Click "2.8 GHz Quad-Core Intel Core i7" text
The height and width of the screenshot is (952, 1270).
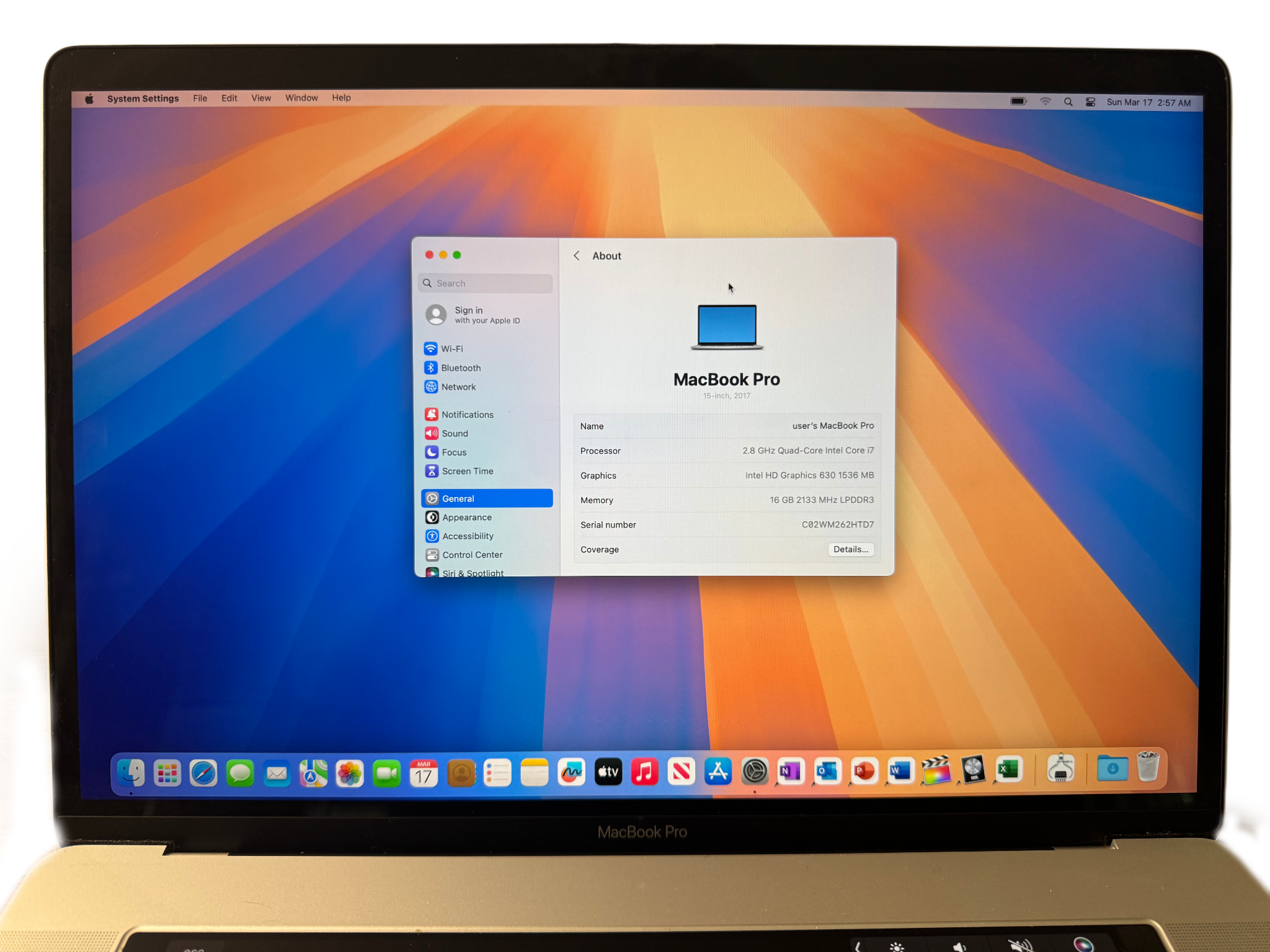(x=808, y=451)
